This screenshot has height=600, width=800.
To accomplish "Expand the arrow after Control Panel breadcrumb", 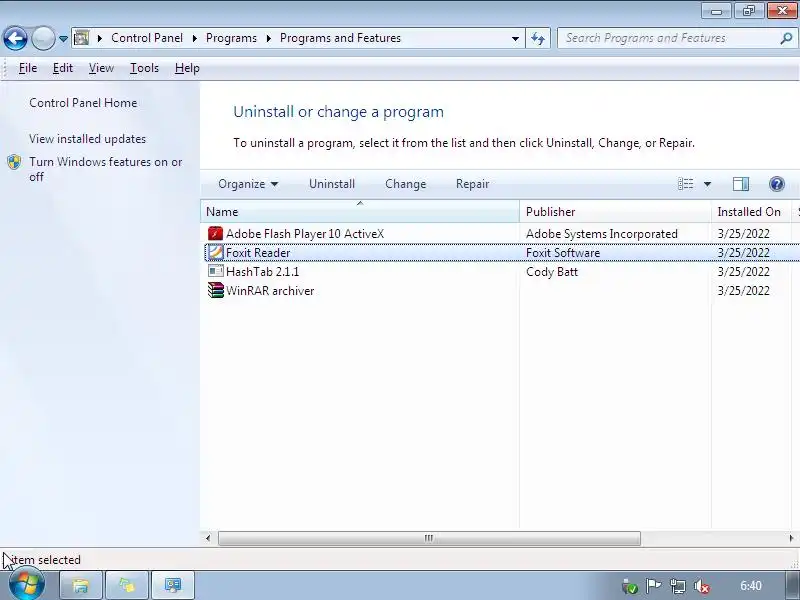I will (194, 38).
